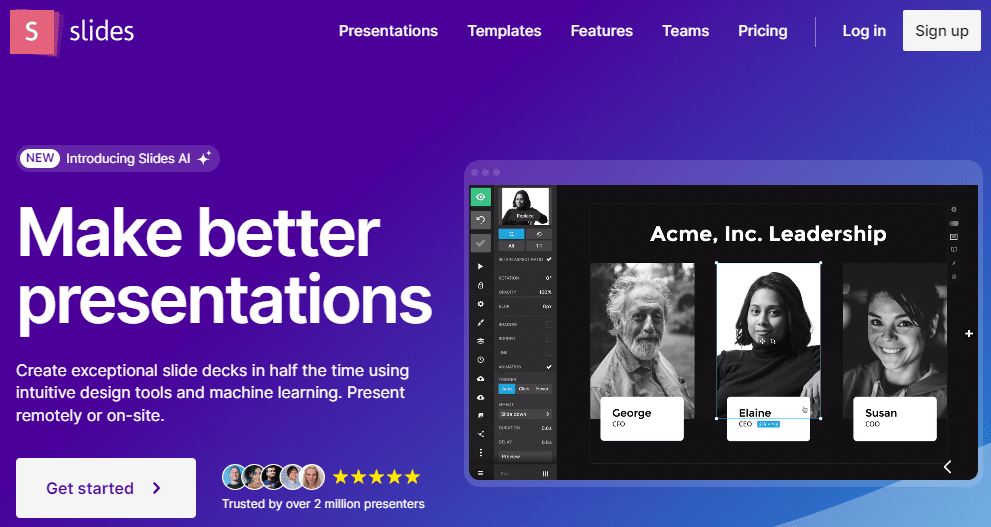
Task: Open the Teams nav item
Action: tap(686, 31)
